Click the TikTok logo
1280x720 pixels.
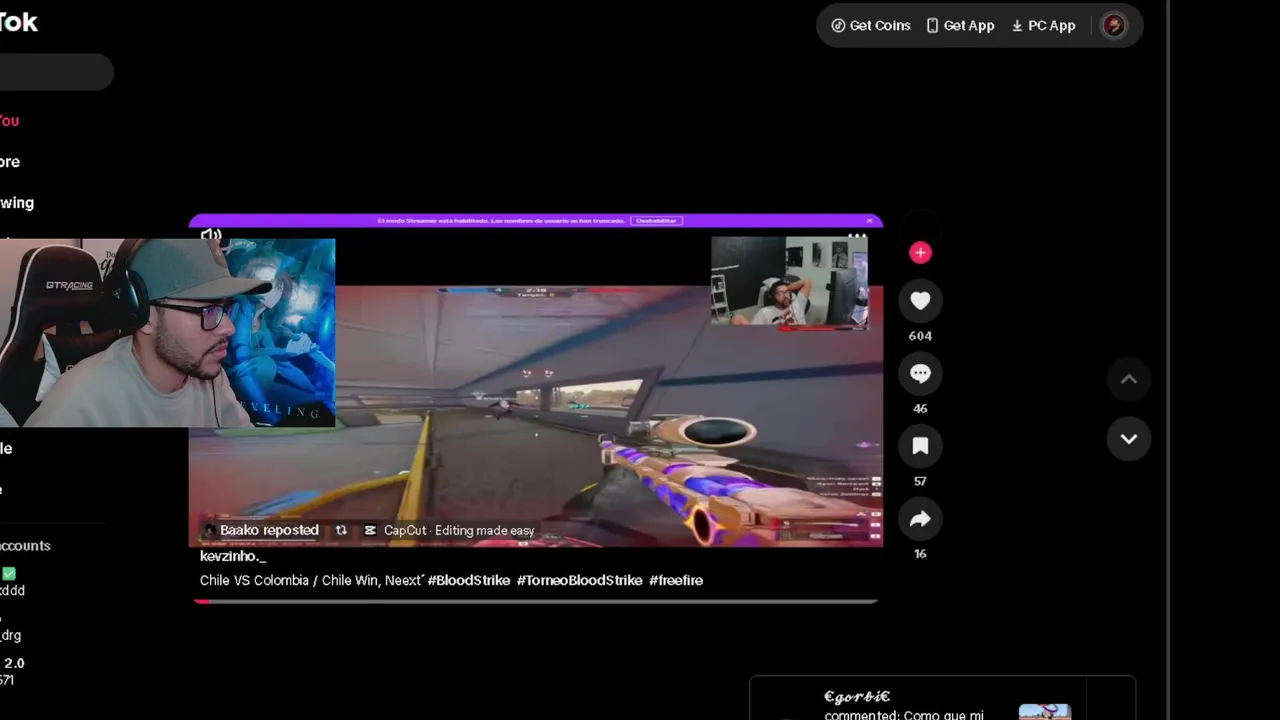pos(19,22)
